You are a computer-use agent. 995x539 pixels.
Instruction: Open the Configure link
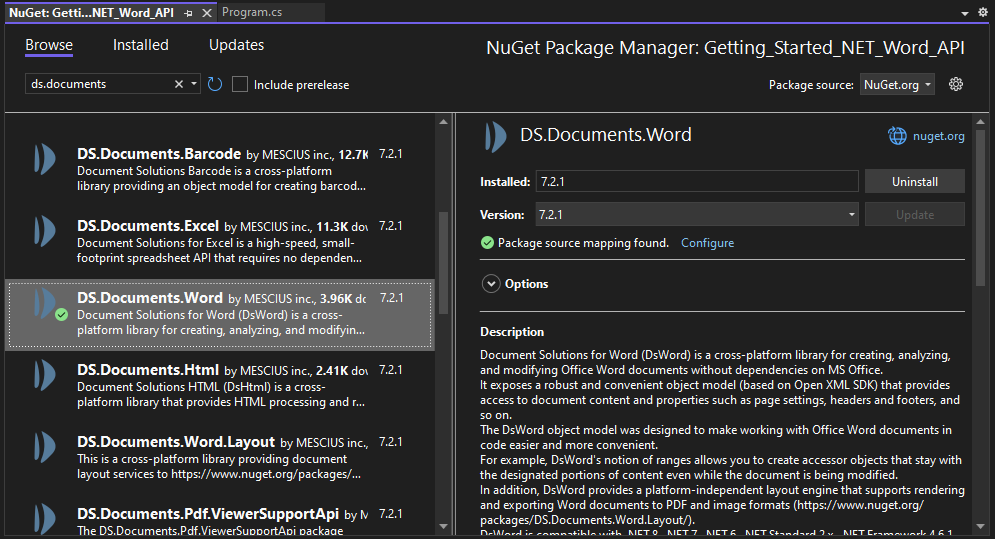[708, 243]
